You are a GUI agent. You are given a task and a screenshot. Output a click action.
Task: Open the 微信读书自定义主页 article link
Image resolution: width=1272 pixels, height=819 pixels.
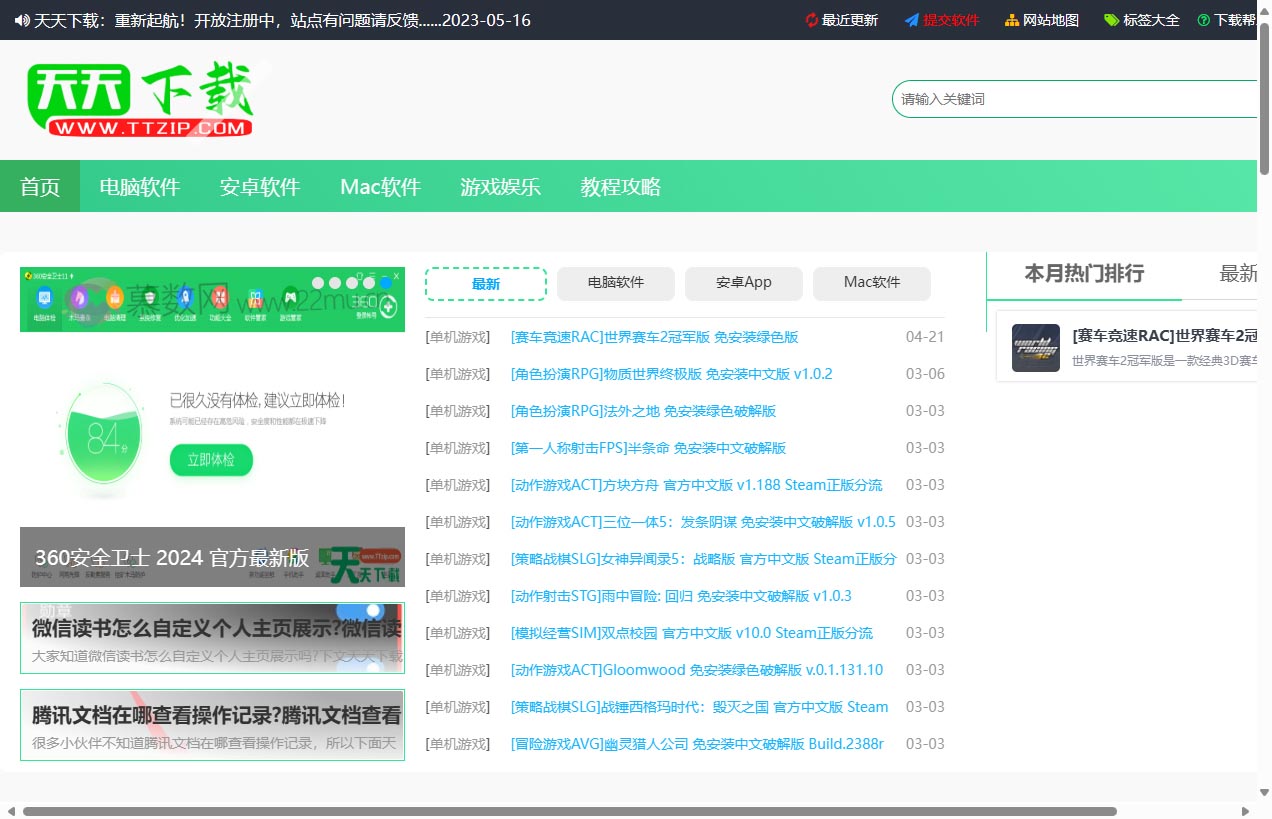[212, 627]
